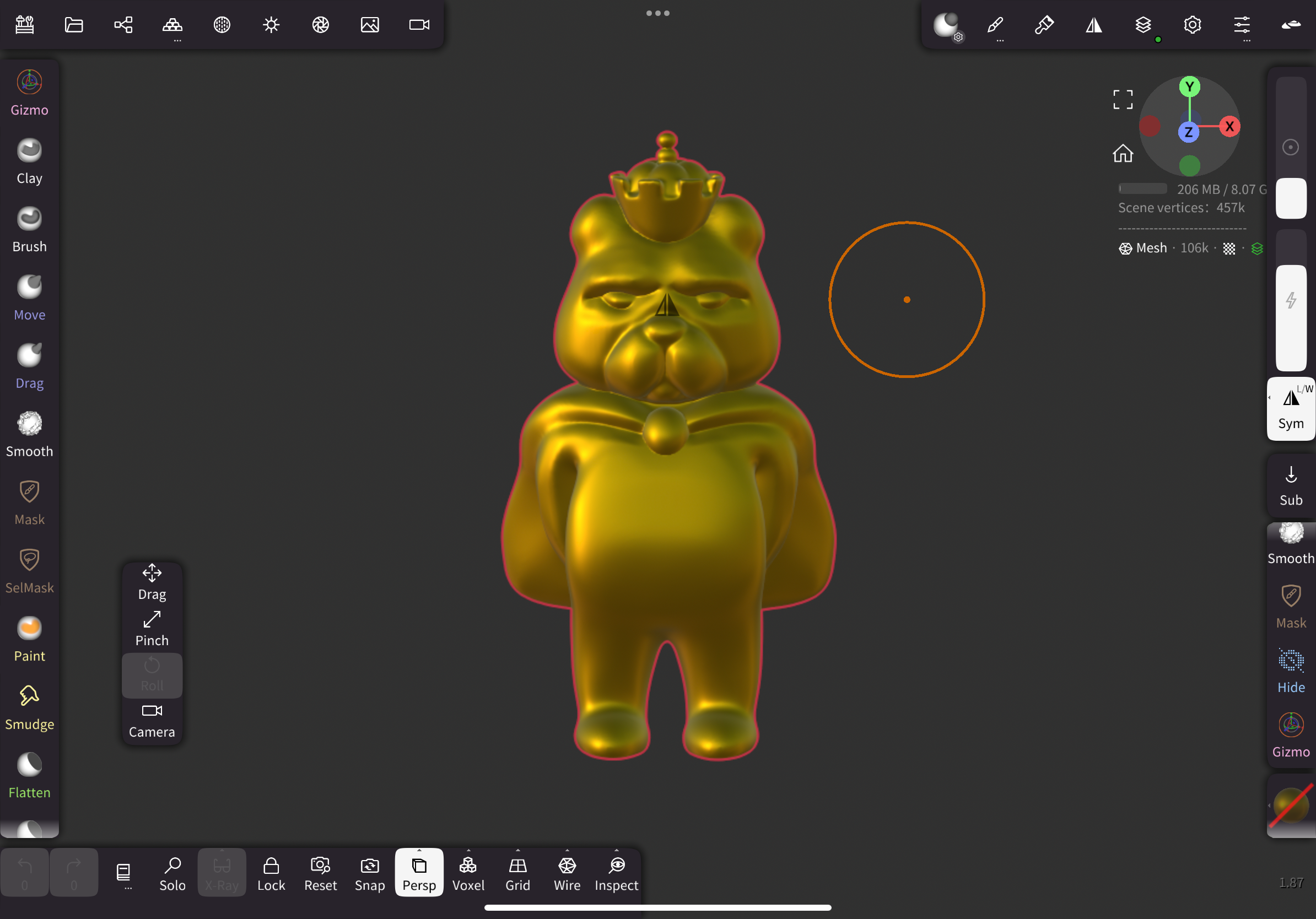Image resolution: width=1316 pixels, height=919 pixels.
Task: Open the Interface sliders menu
Action: (x=1242, y=25)
